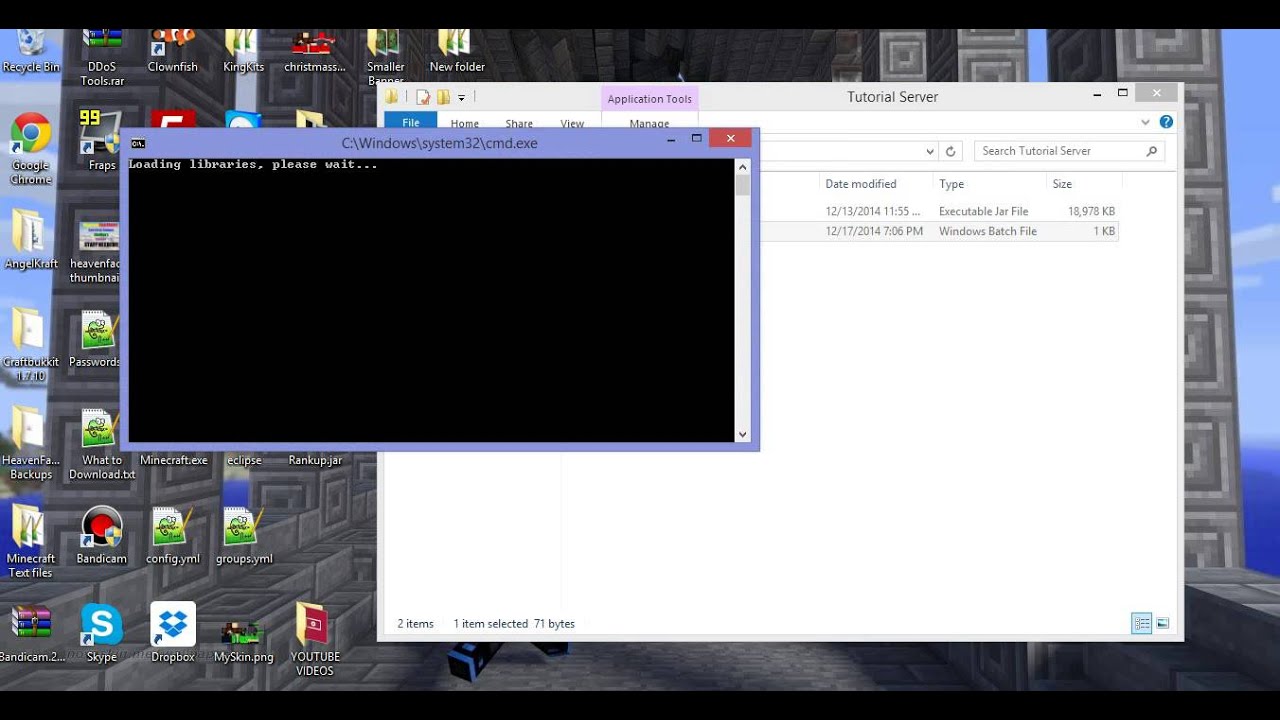Open the KingKits folder icon

tap(243, 51)
